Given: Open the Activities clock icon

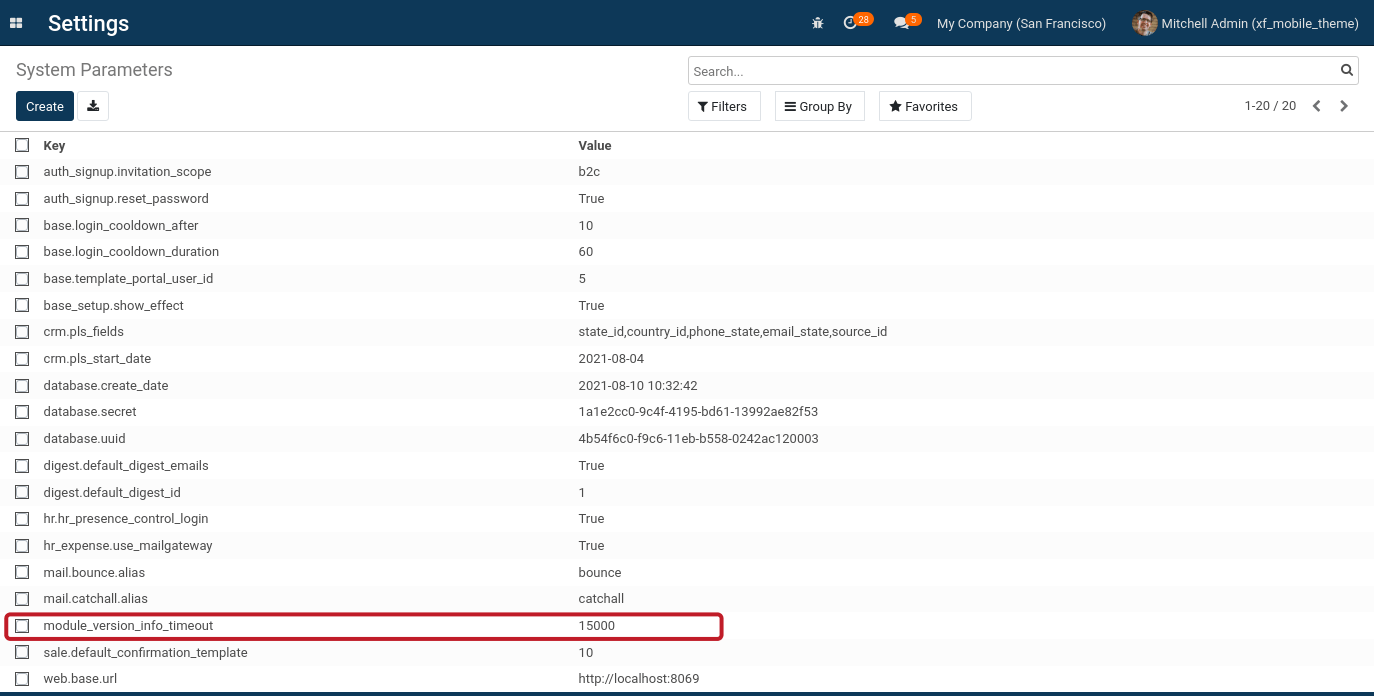Looking at the screenshot, I should (x=851, y=21).
